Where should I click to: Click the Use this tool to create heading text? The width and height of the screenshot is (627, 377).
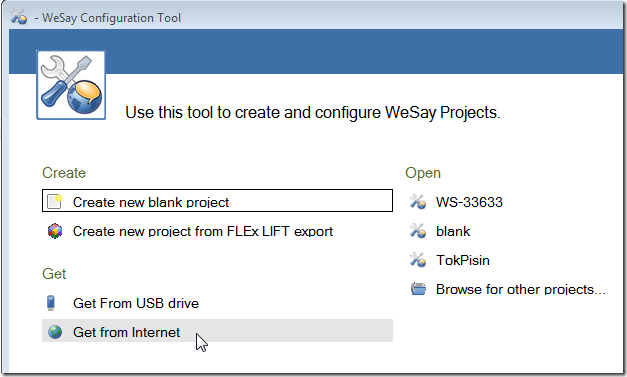tap(313, 112)
